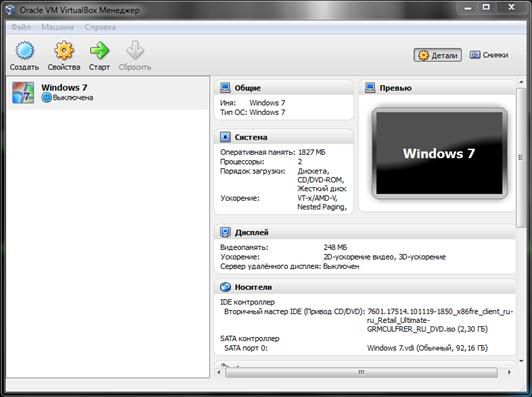The height and width of the screenshot is (397, 532).
Task: Click the Создать (New) toolbar icon
Action: 24,51
